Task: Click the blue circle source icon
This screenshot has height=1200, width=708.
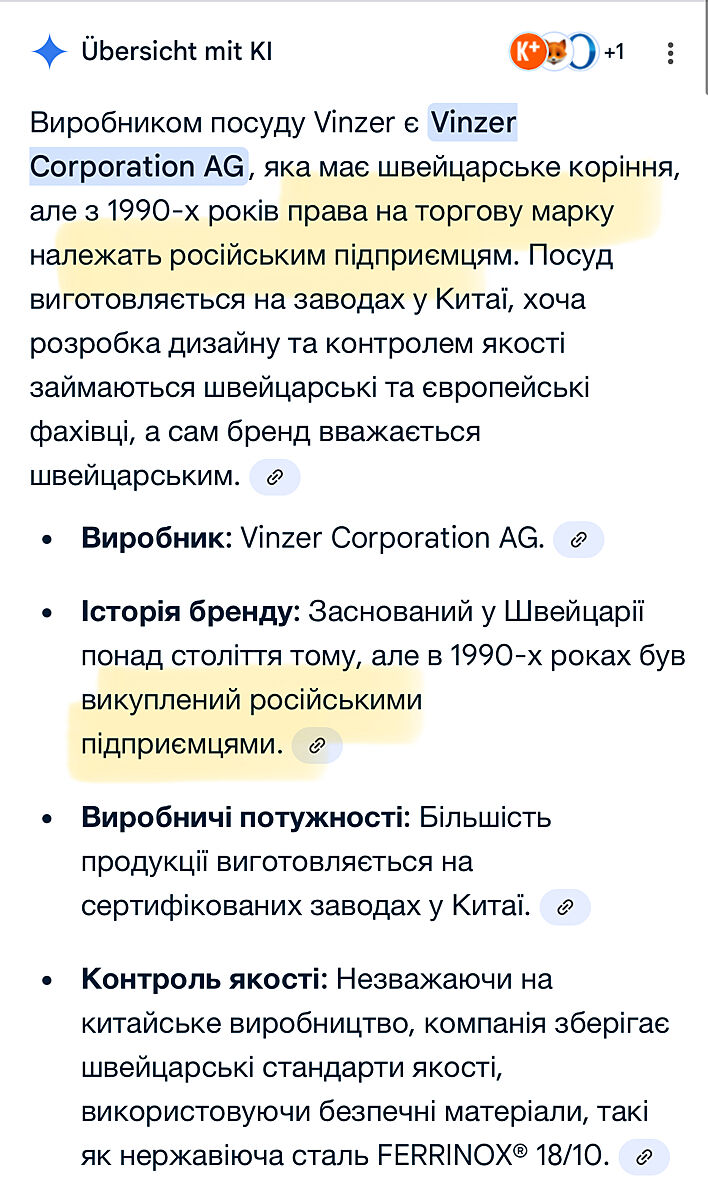Action: [x=583, y=52]
